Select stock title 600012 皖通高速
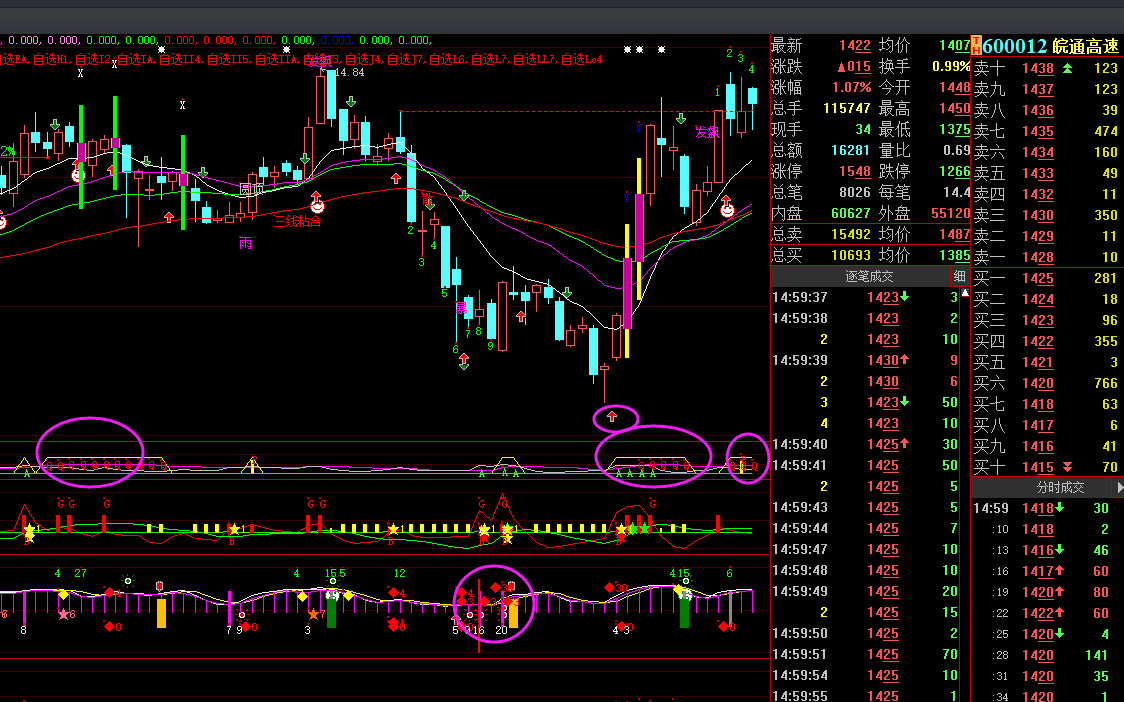 (x=1050, y=47)
